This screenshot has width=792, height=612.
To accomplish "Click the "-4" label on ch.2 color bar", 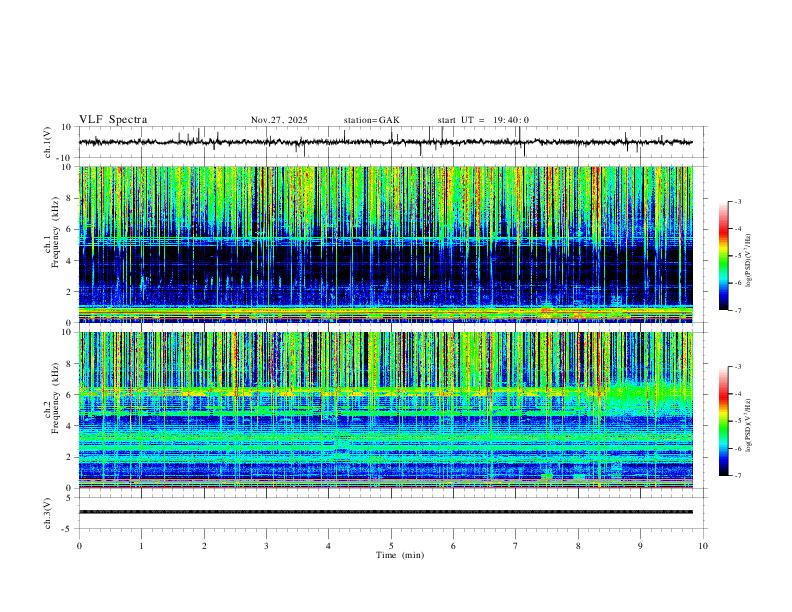I will pos(738,394).
